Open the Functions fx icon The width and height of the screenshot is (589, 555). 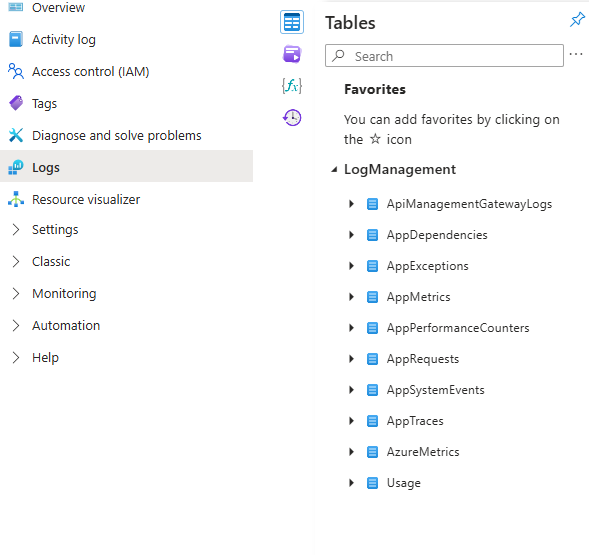292,86
